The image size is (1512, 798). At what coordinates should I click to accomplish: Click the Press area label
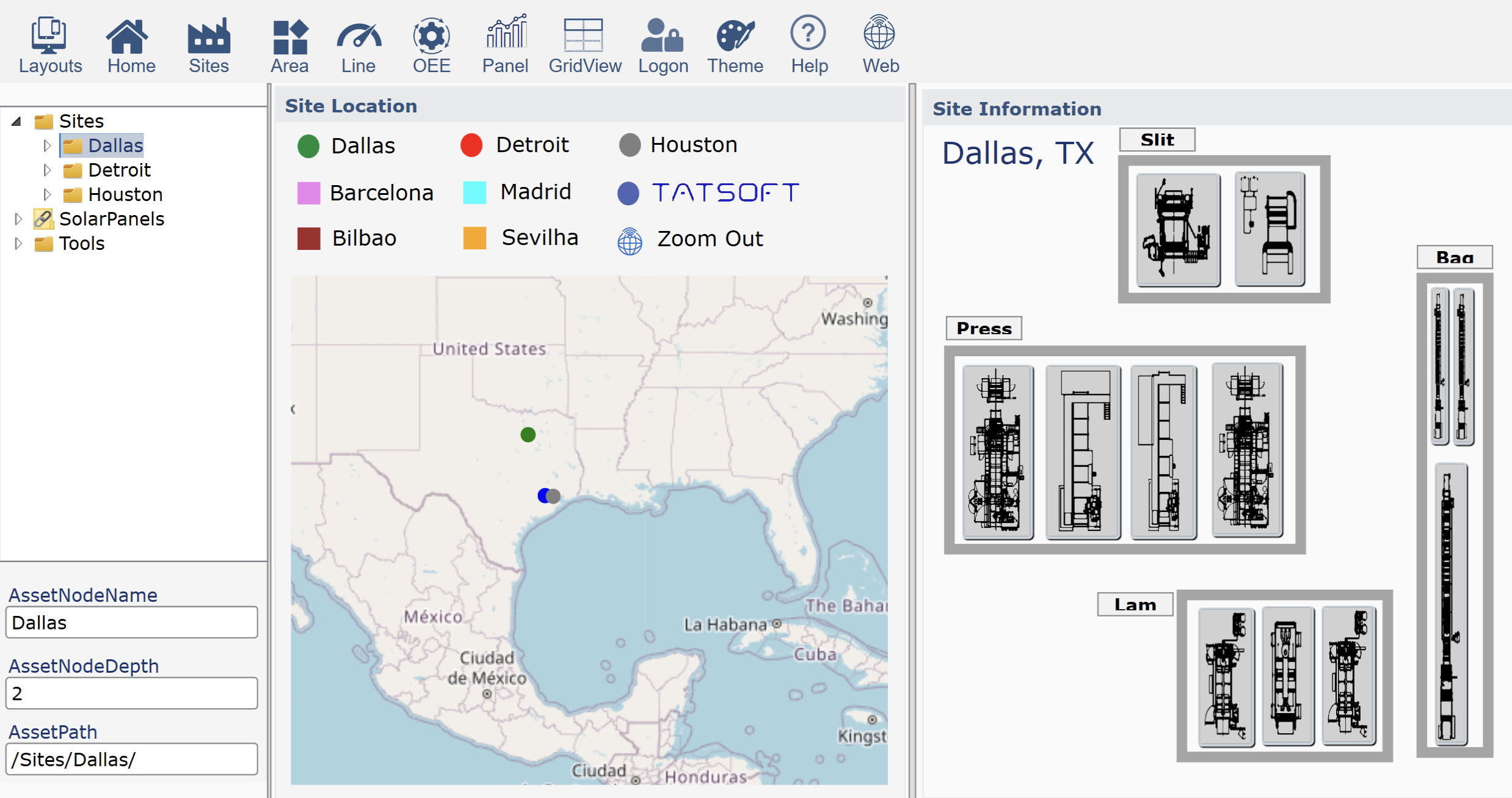pyautogui.click(x=983, y=328)
